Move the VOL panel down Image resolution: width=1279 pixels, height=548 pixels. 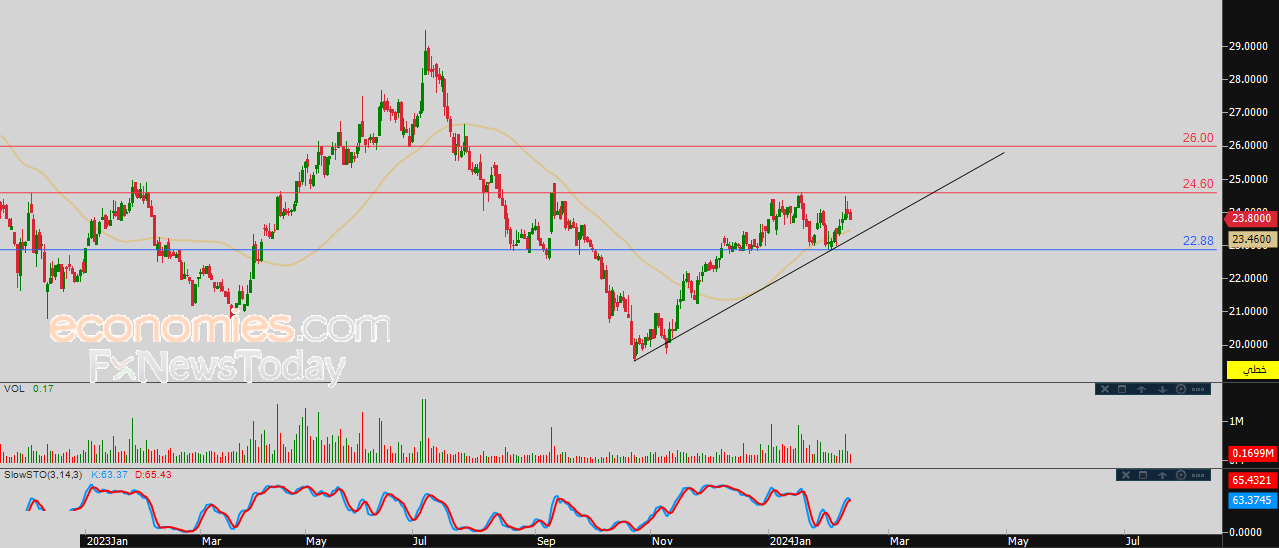point(1162,389)
